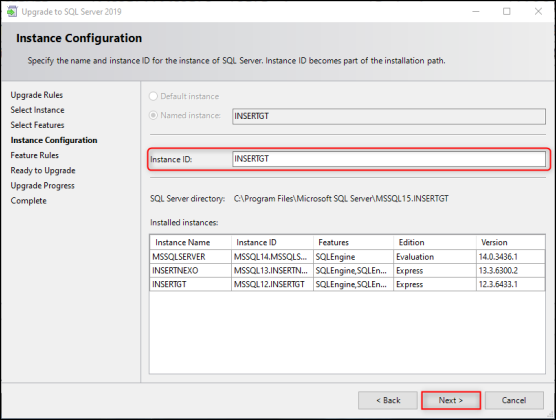
Task: Maximize the upgrade wizard window
Action: [507, 11]
